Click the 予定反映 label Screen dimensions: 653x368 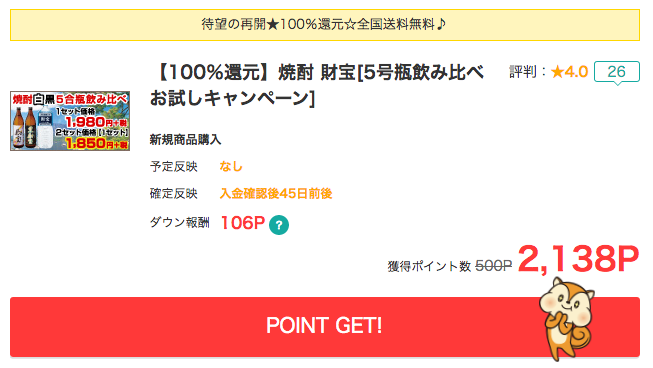(174, 167)
